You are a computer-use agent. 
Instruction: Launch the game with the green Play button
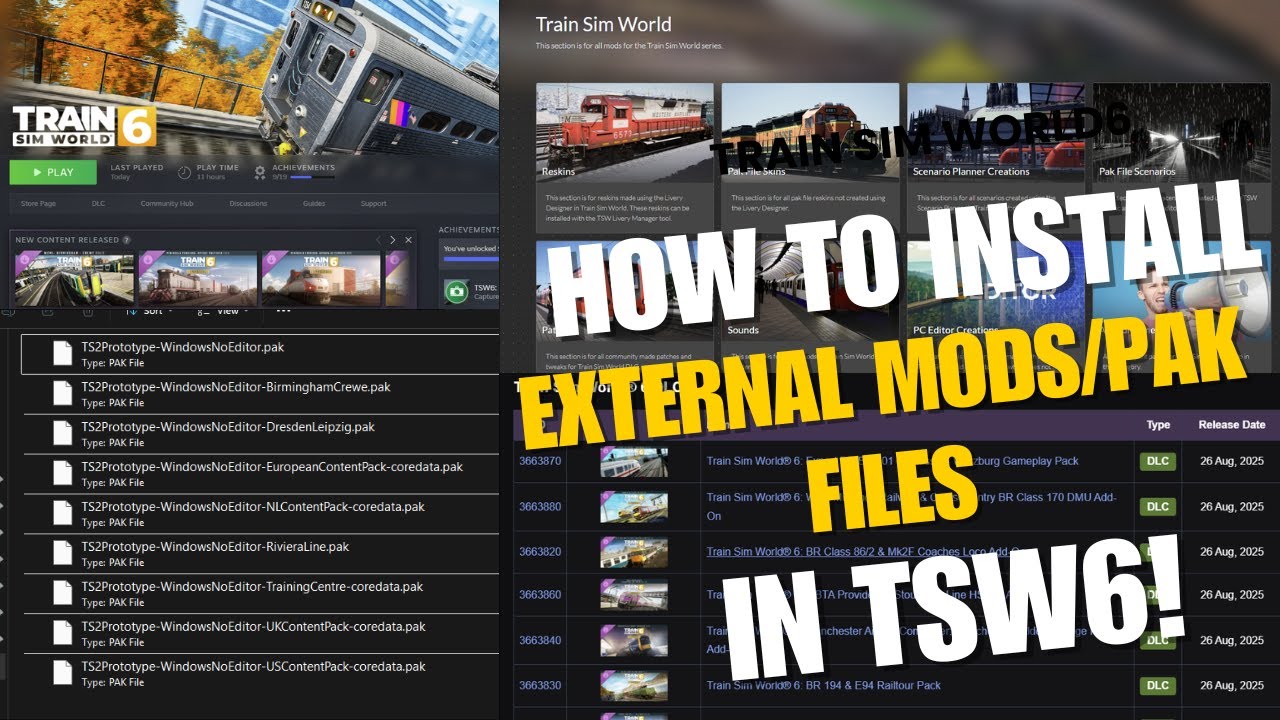click(x=53, y=172)
